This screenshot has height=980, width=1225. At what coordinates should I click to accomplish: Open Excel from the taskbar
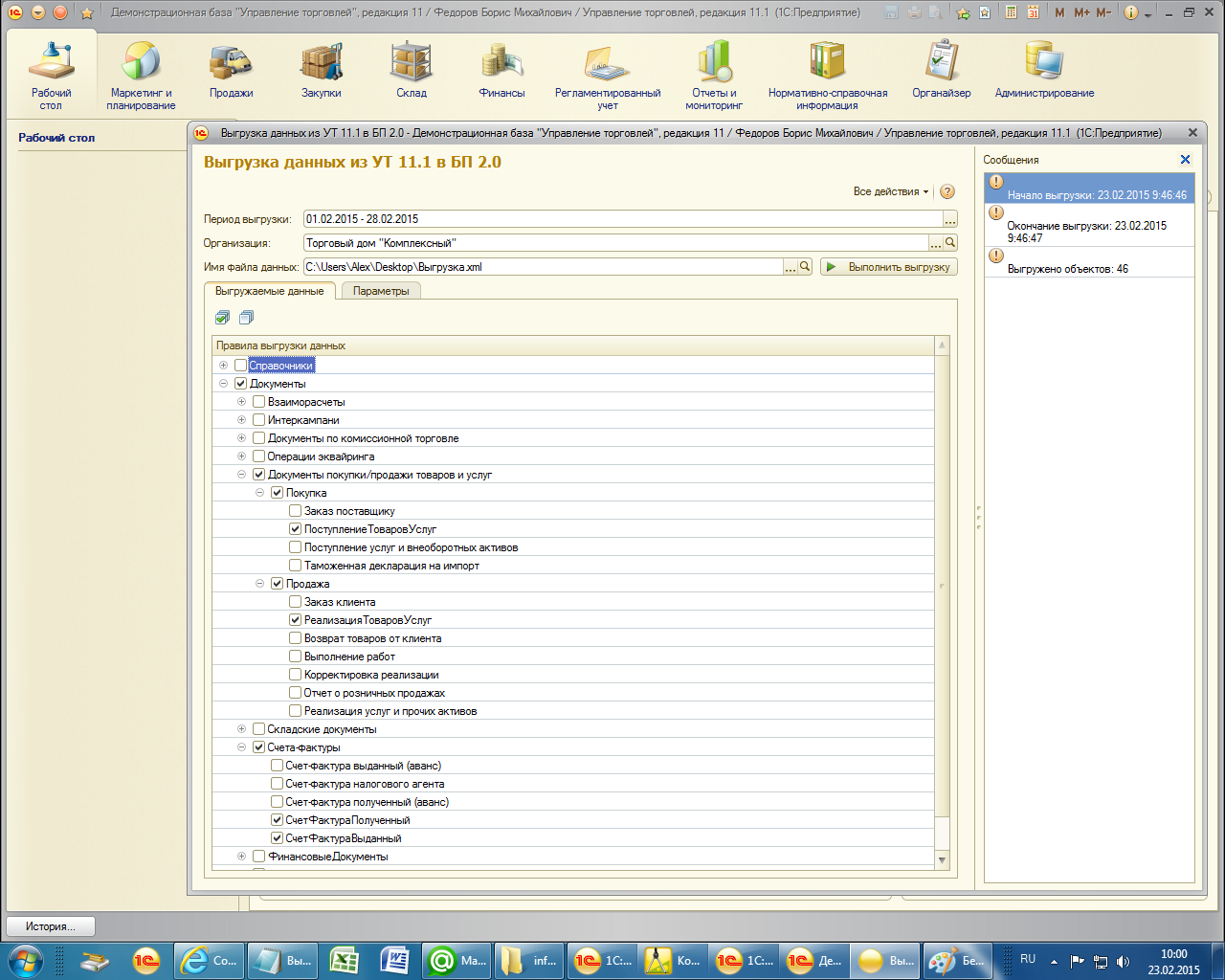tap(345, 960)
